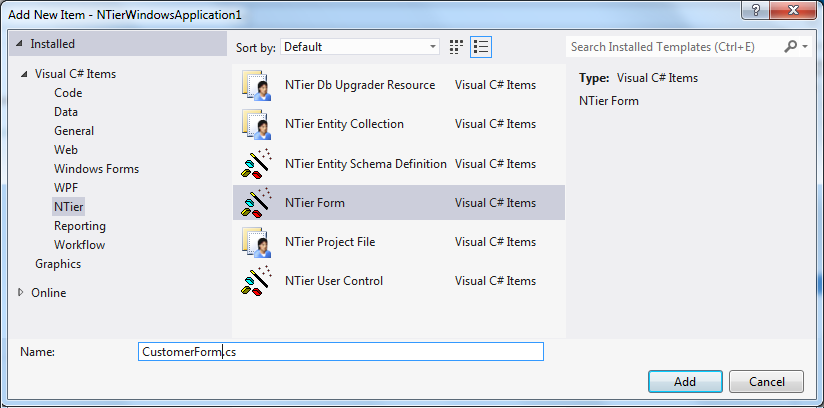Viewport: 824px width, 408px height.
Task: Click the Cancel button
Action: tap(767, 382)
